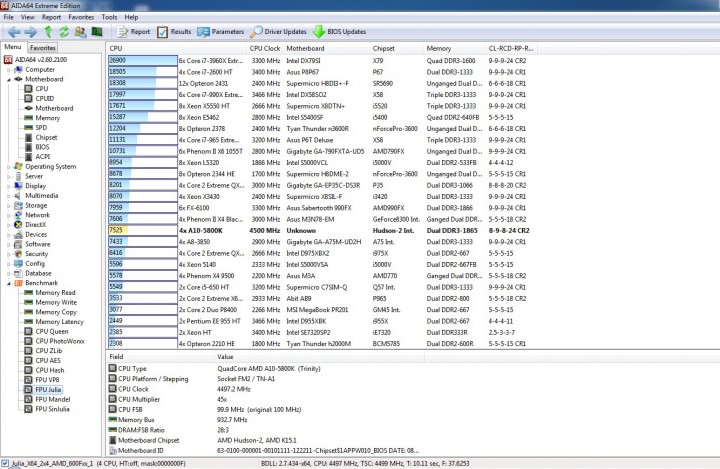Open the Report menu

point(51,17)
